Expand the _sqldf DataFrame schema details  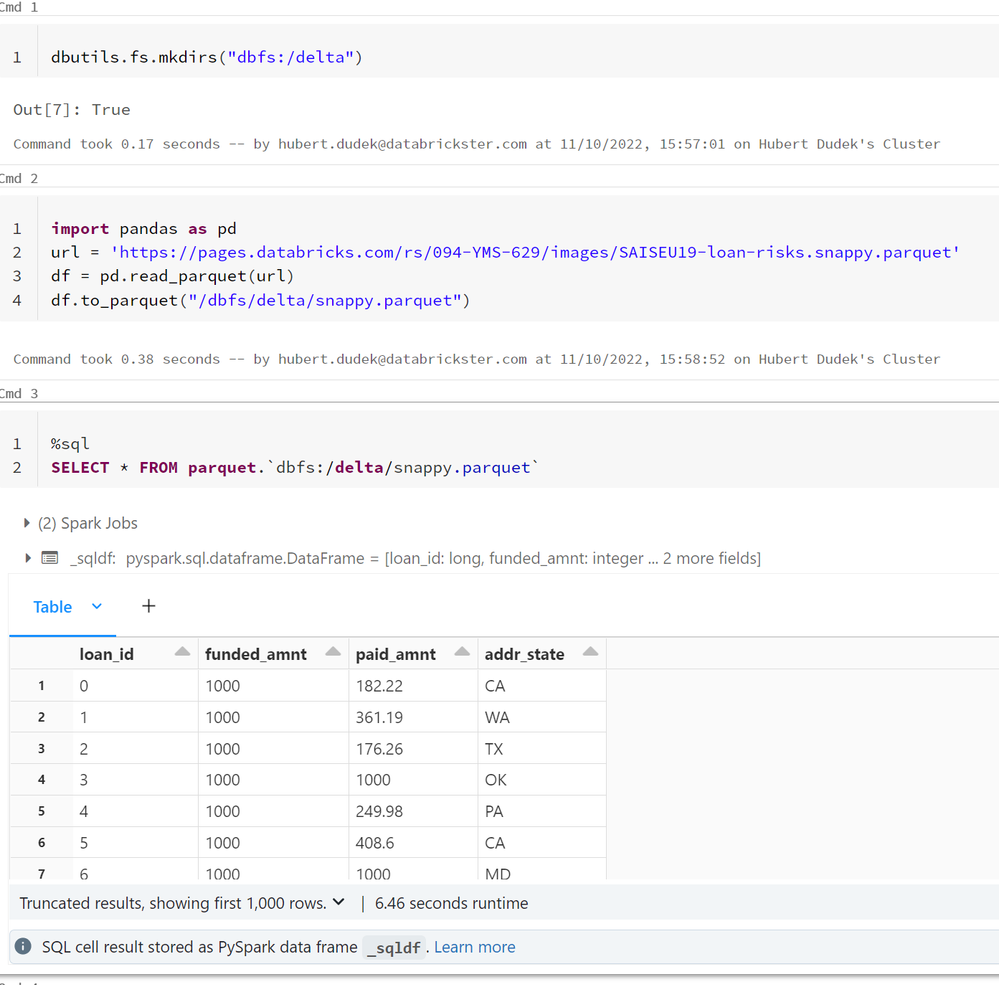[26, 558]
